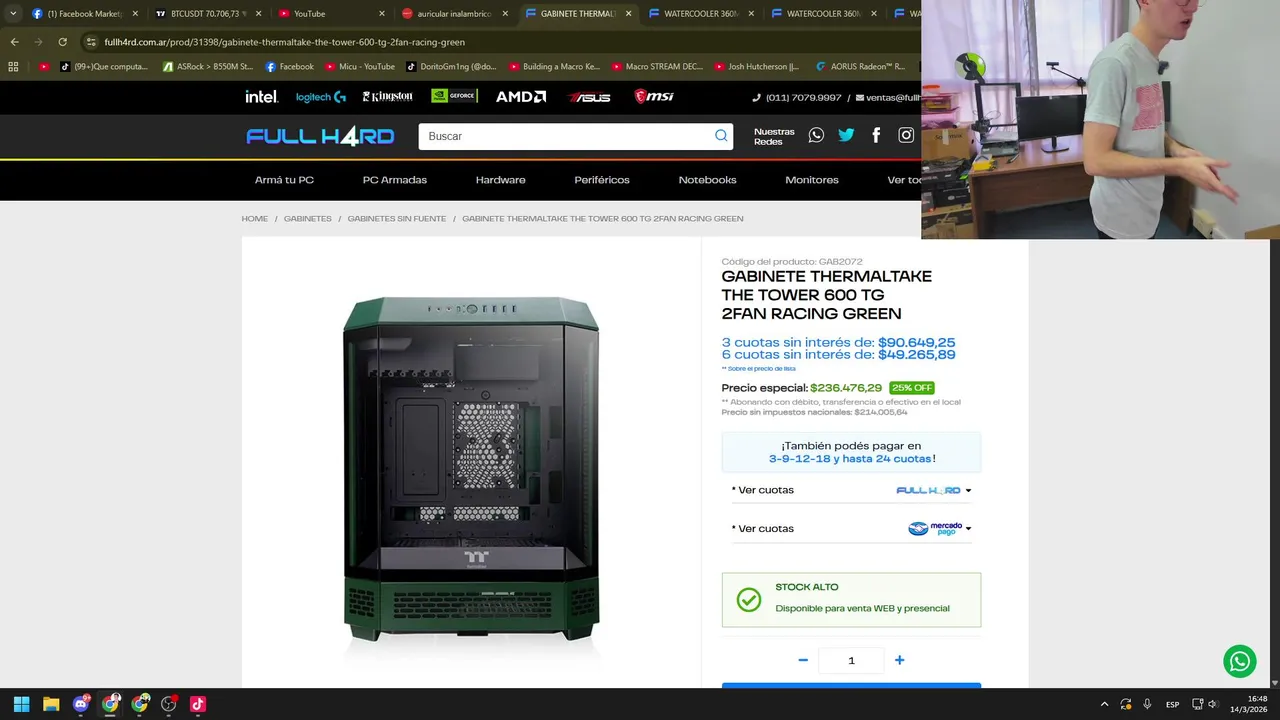Click the Intel brand logo
The image size is (1280, 720).
pos(262,97)
